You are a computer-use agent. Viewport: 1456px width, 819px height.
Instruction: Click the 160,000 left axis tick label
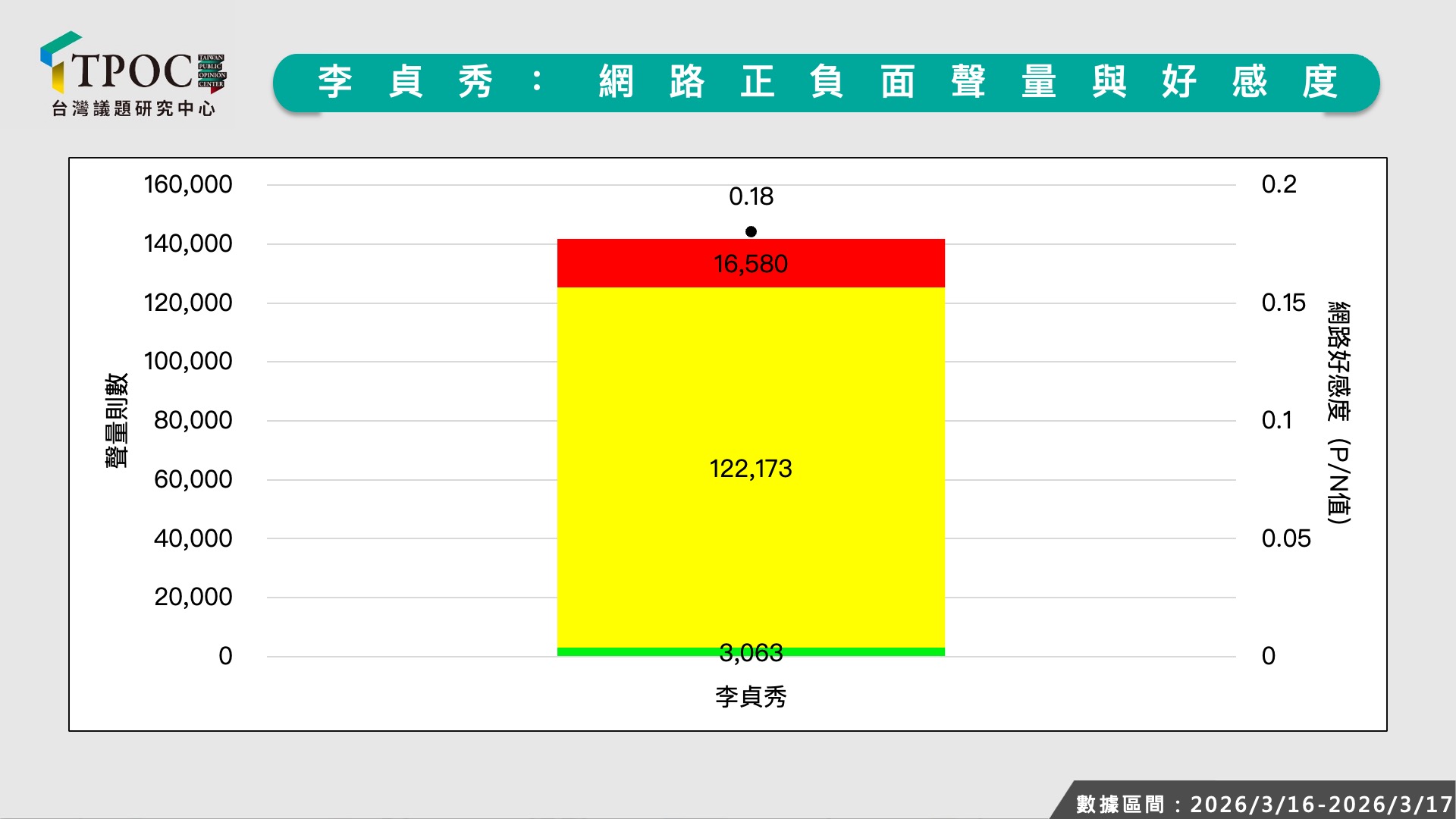tap(188, 184)
